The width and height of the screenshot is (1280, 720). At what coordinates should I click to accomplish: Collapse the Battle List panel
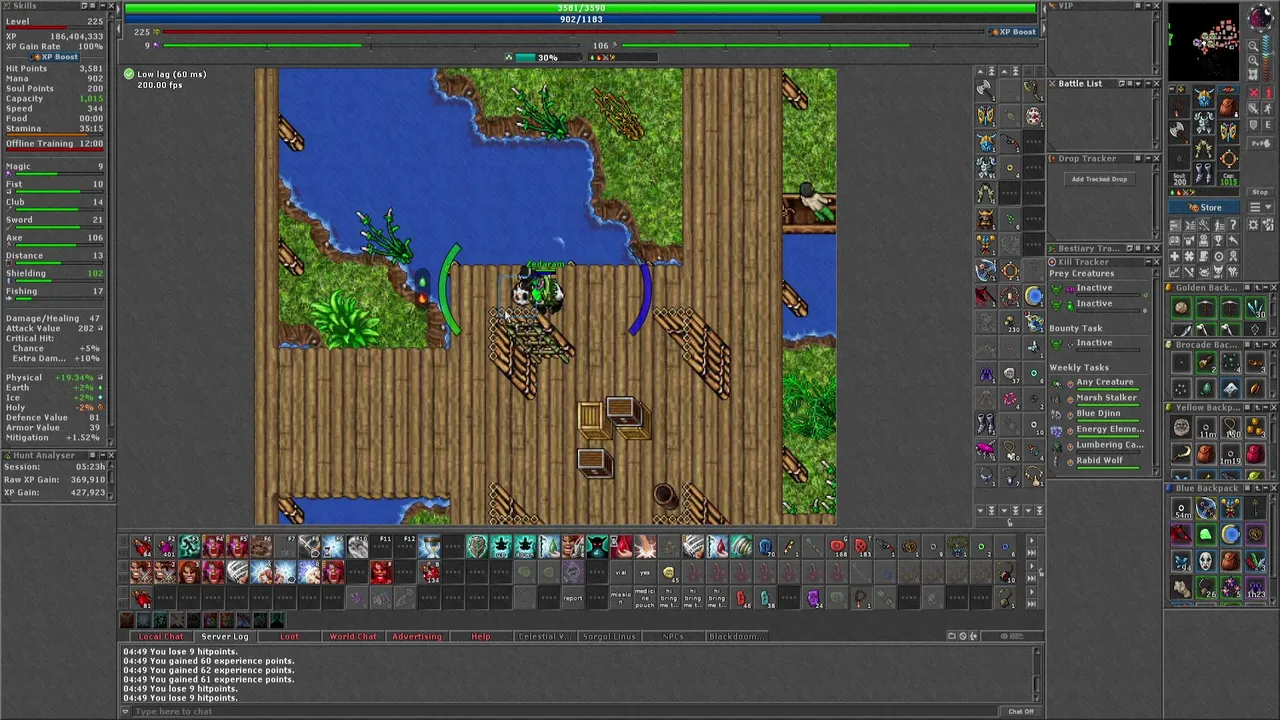[x=1148, y=83]
